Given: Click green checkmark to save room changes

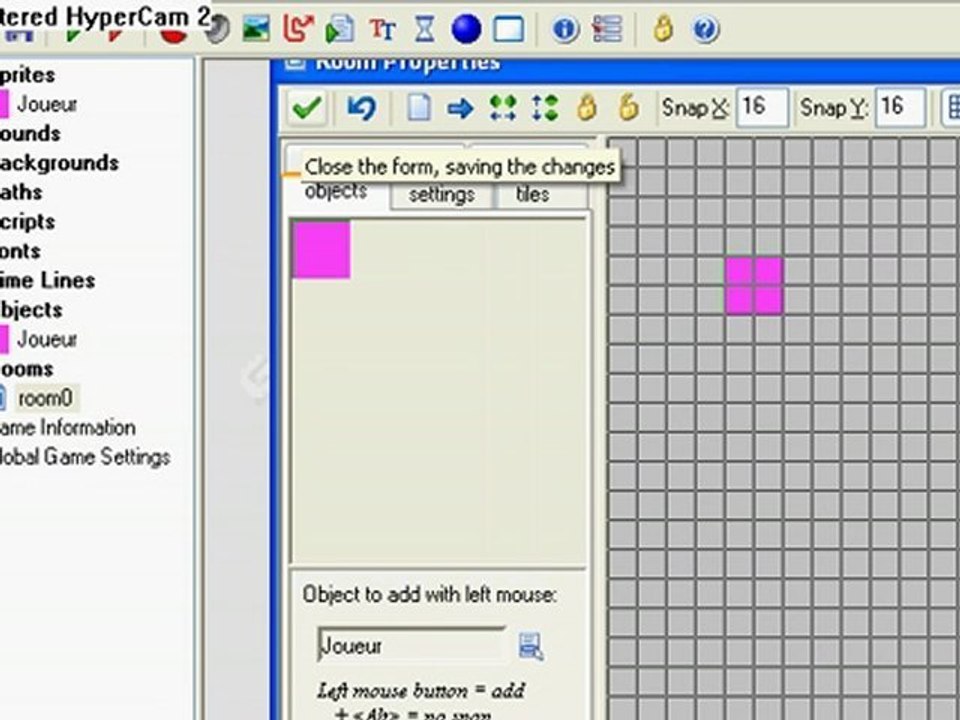Looking at the screenshot, I should point(307,108).
